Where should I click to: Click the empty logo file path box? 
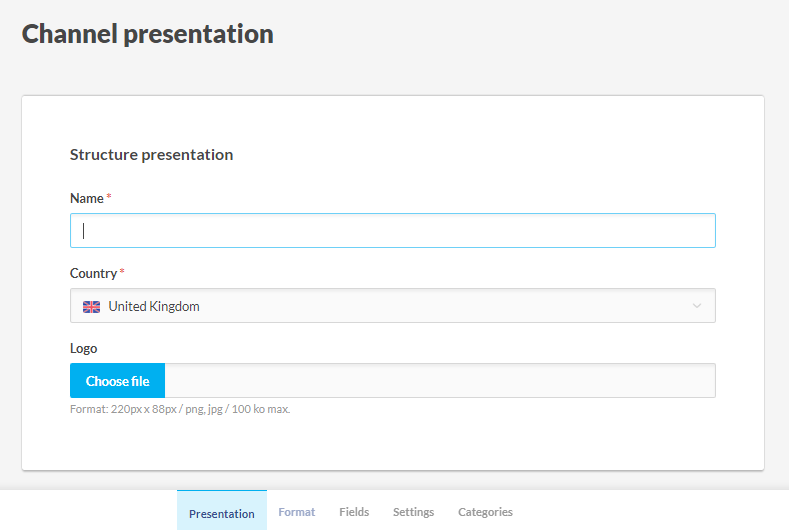(439, 381)
